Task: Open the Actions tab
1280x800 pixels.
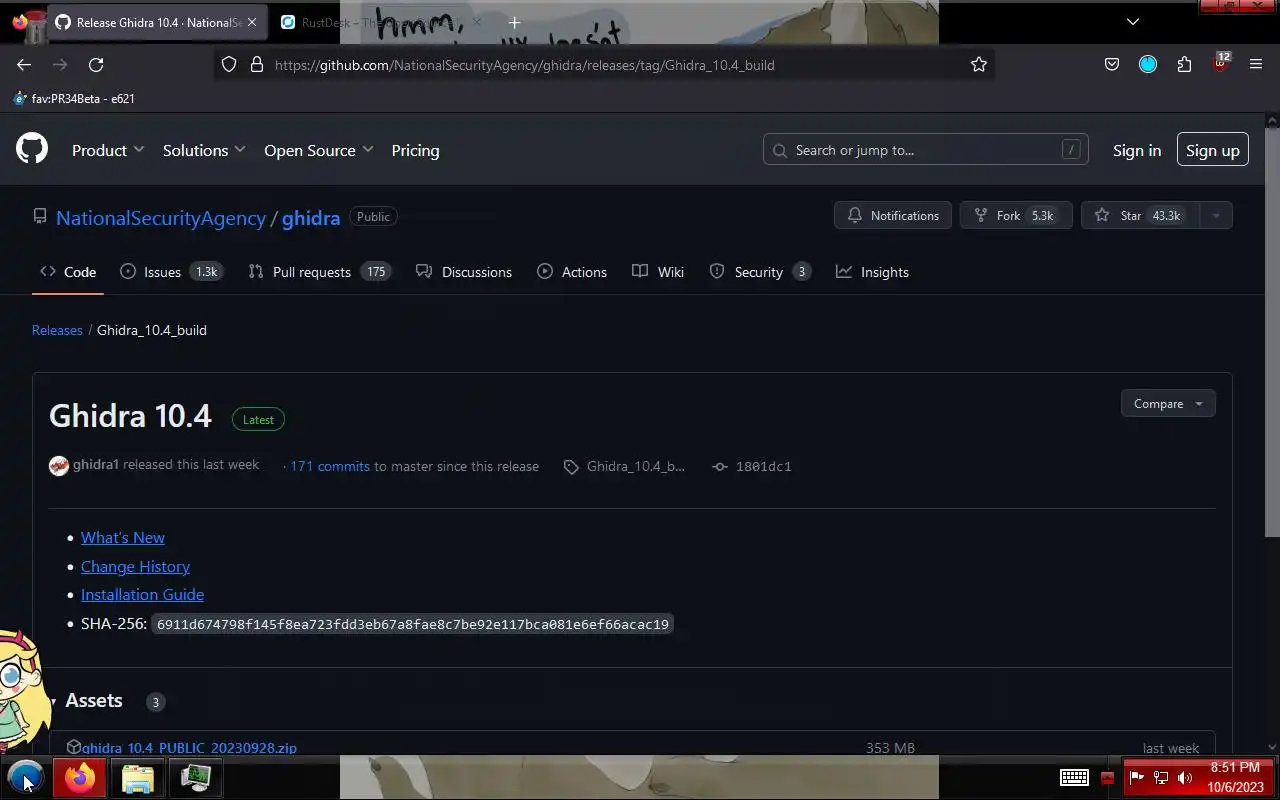Action: tap(572, 272)
